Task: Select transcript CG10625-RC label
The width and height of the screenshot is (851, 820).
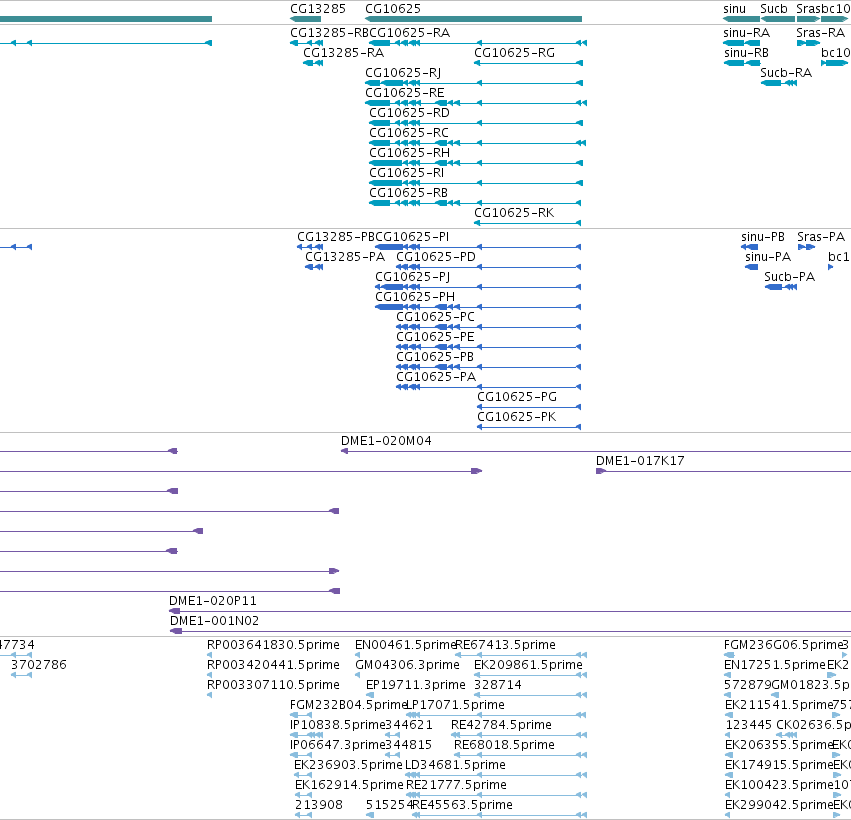Action: coord(409,134)
